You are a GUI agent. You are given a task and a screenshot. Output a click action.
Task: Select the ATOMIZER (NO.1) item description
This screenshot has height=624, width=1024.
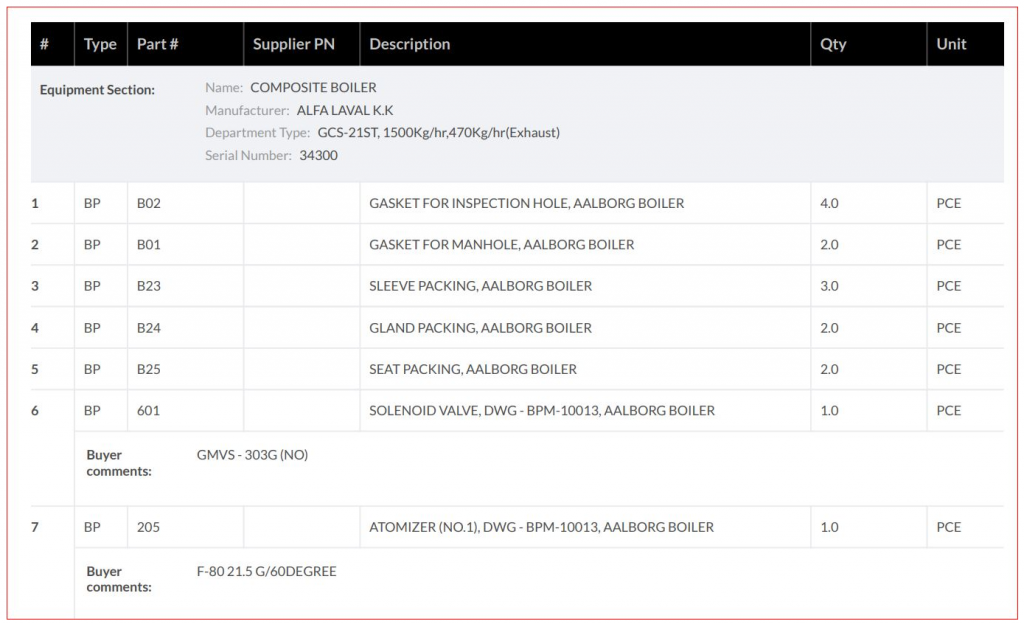coord(541,527)
